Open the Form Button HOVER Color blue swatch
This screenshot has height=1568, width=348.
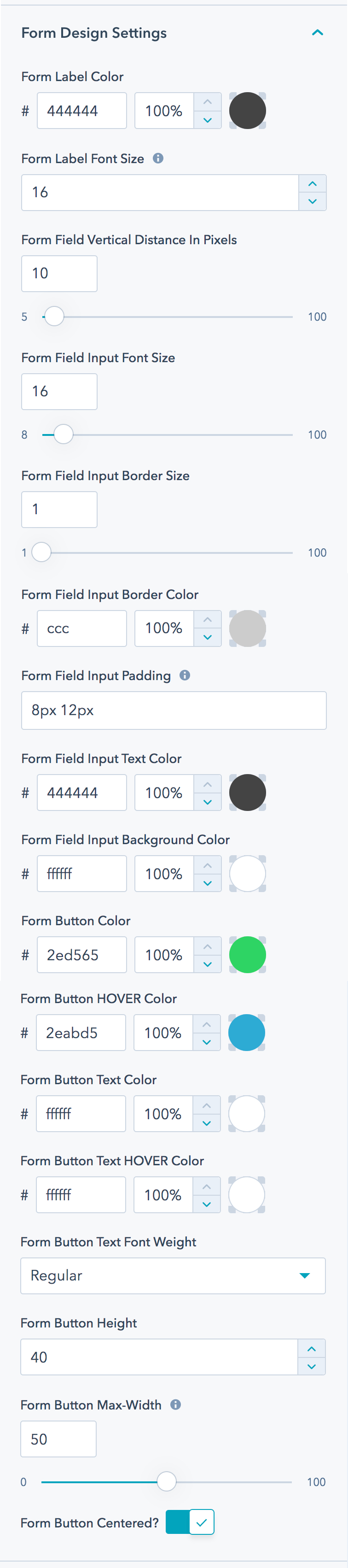246,1032
